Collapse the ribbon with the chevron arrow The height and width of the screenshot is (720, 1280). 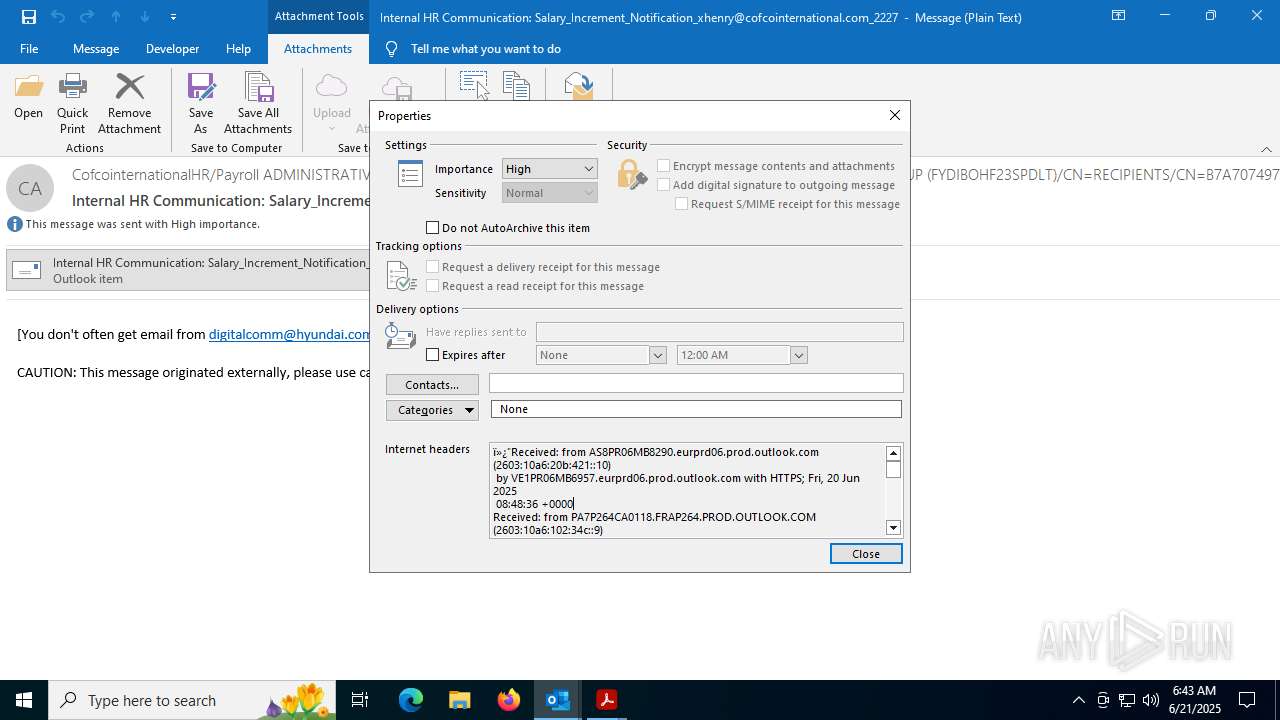coord(1266,149)
